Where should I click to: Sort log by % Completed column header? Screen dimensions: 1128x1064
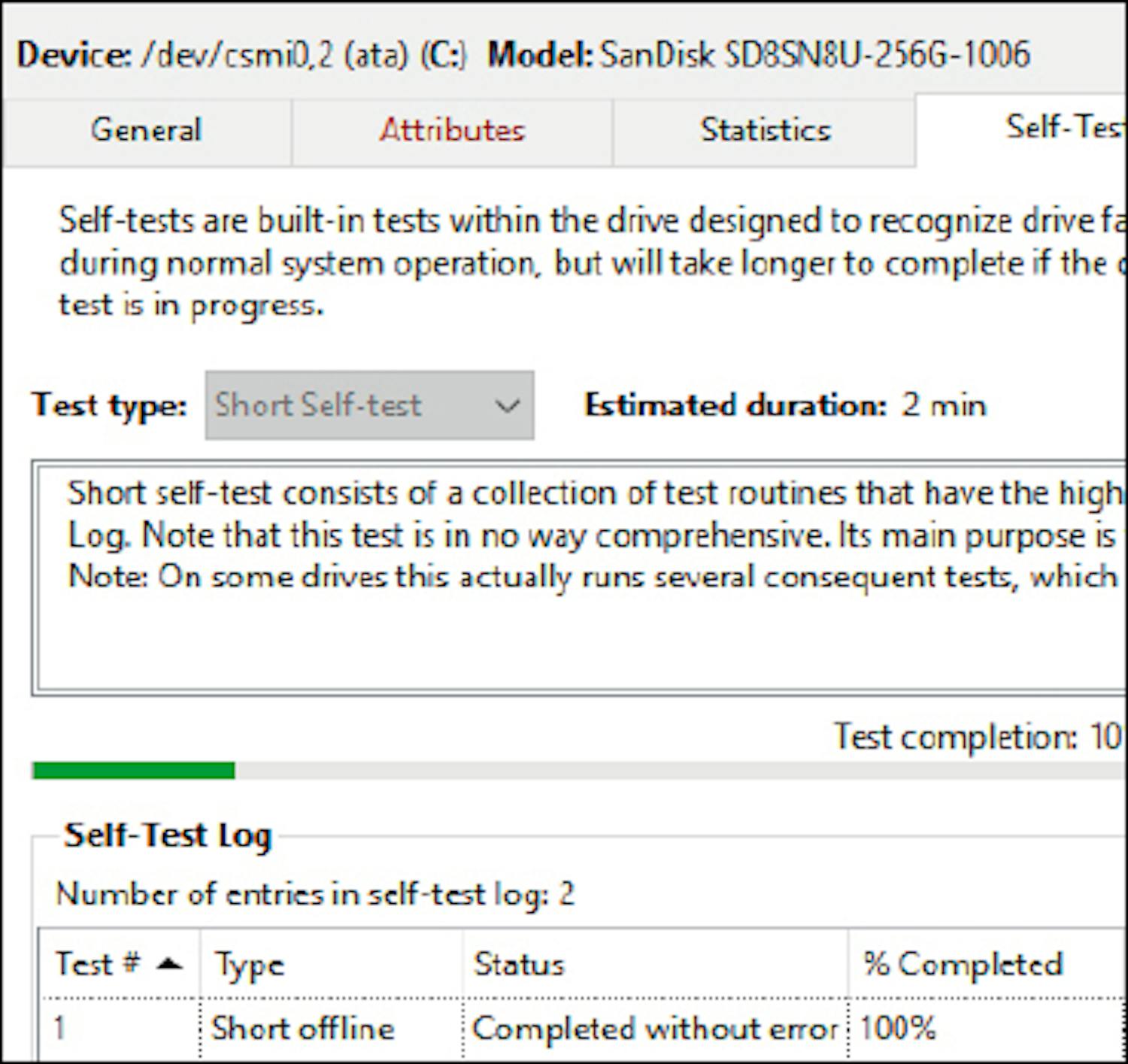tap(963, 964)
